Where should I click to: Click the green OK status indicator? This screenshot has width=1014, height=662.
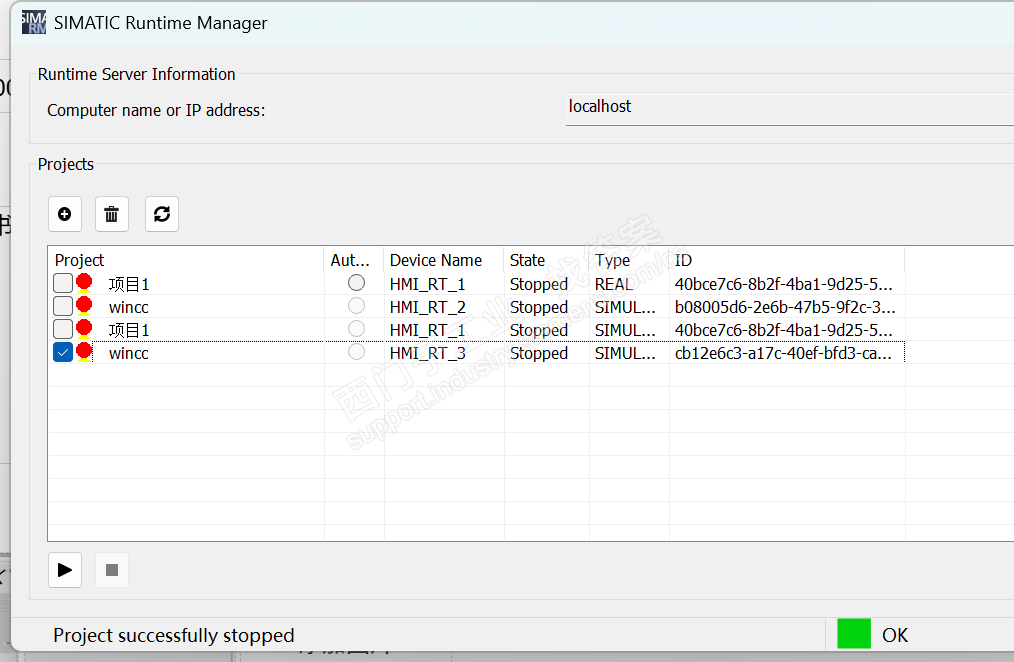[854, 634]
